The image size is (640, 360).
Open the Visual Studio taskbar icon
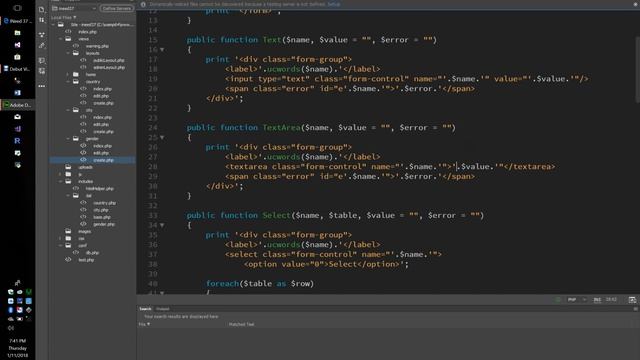17,129
